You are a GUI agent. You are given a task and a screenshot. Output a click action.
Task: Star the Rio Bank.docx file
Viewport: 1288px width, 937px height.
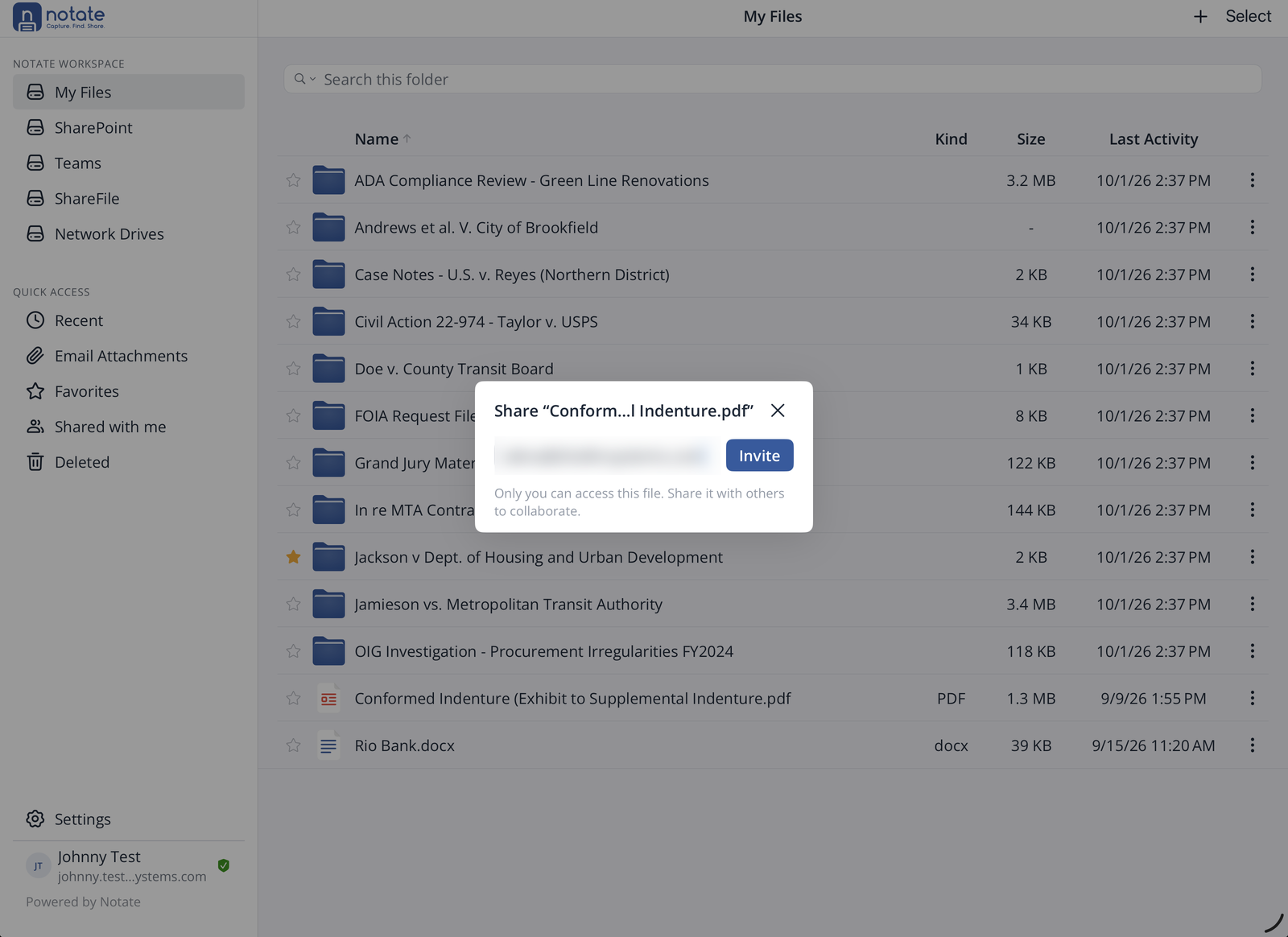click(293, 745)
